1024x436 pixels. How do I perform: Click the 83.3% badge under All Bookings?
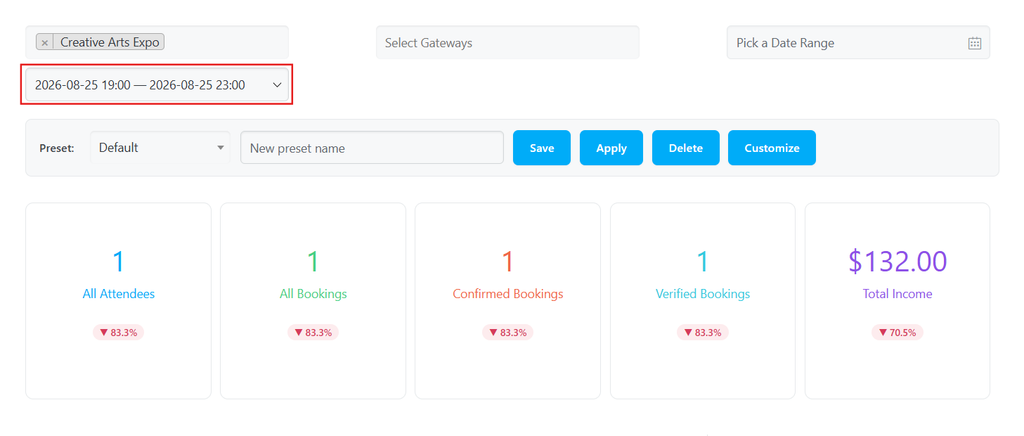[313, 332]
